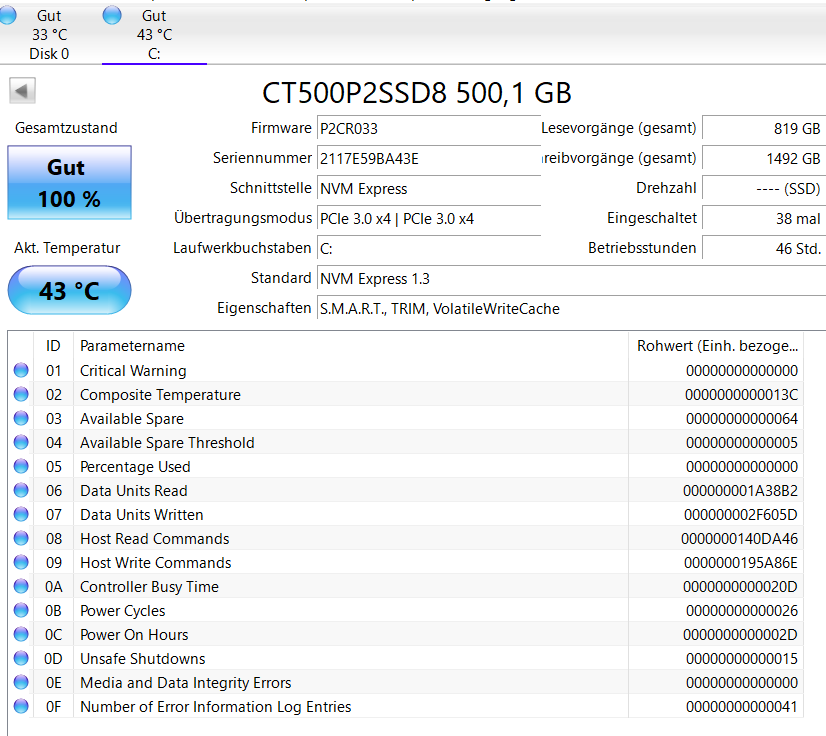
Task: Go back with the left arrow button
Action: (22, 91)
